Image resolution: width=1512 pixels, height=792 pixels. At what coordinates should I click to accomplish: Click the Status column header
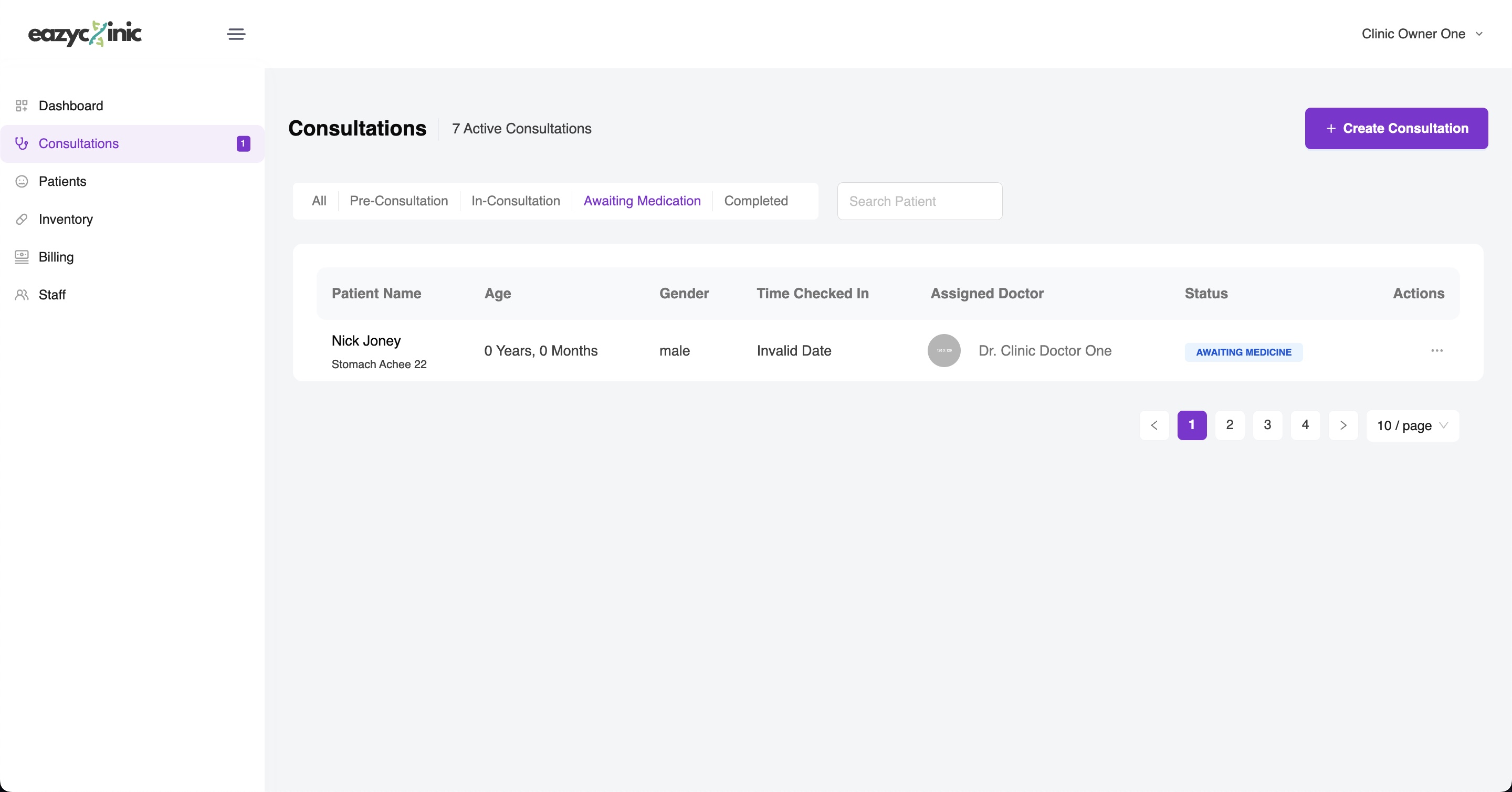(1205, 294)
